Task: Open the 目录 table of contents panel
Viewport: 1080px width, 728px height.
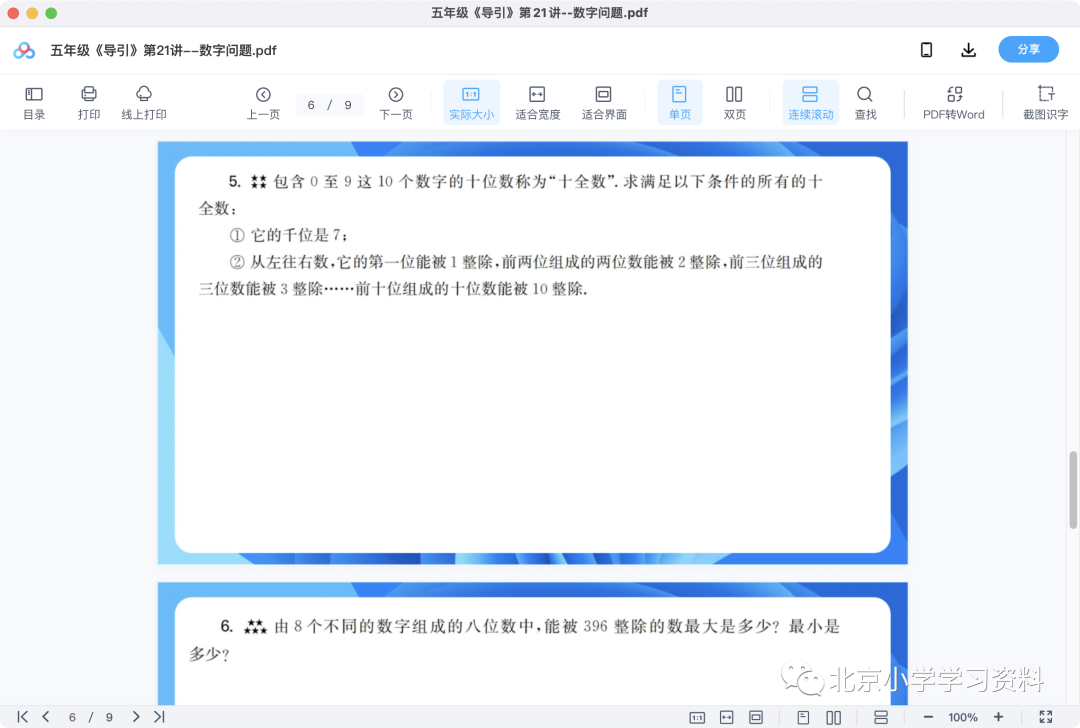Action: (x=34, y=103)
